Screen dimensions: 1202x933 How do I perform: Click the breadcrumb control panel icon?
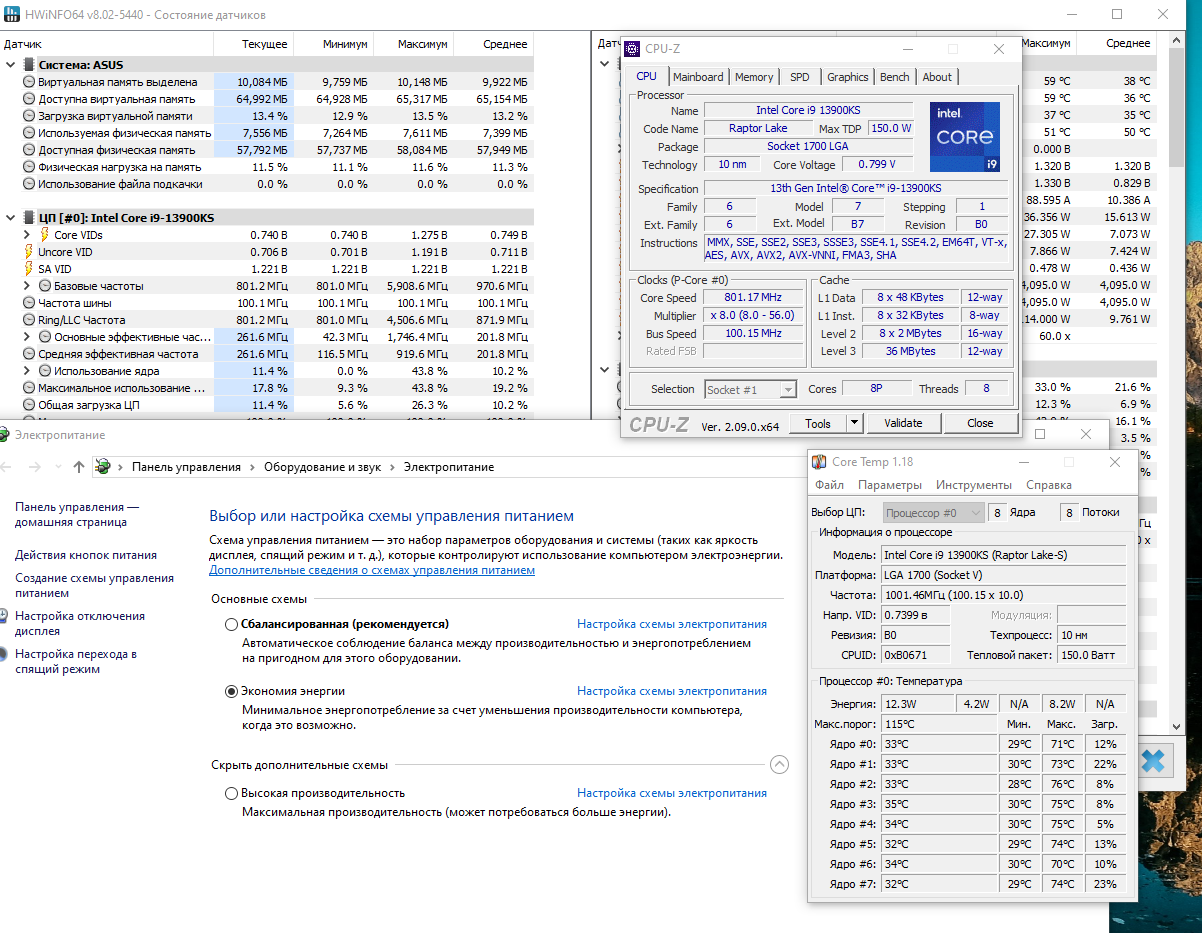tap(102, 467)
